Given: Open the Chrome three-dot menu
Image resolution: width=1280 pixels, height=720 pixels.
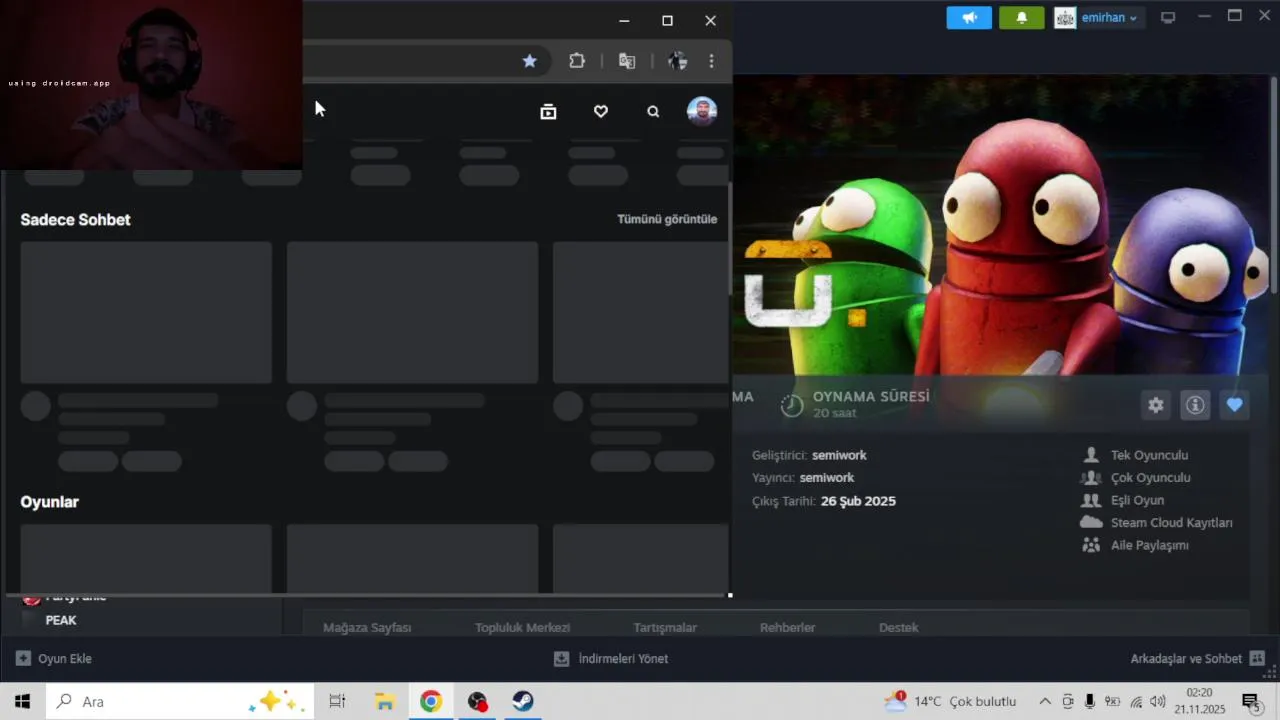Looking at the screenshot, I should point(711,61).
